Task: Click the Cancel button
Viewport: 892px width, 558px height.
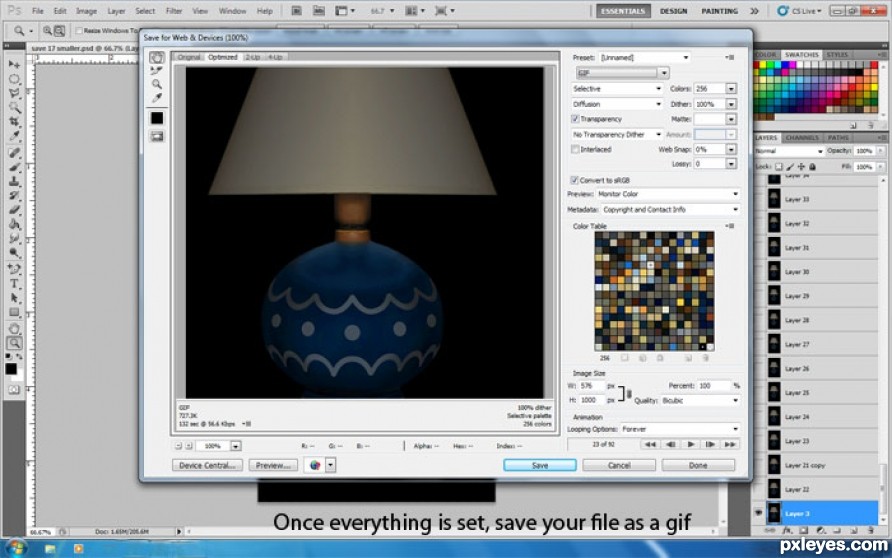Action: [619, 465]
